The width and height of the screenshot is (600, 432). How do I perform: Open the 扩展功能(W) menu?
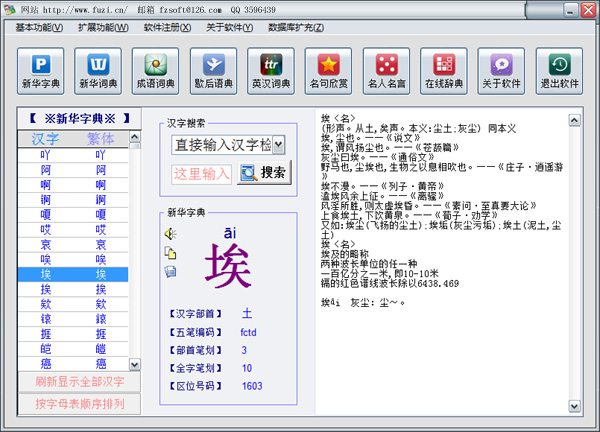coord(103,28)
